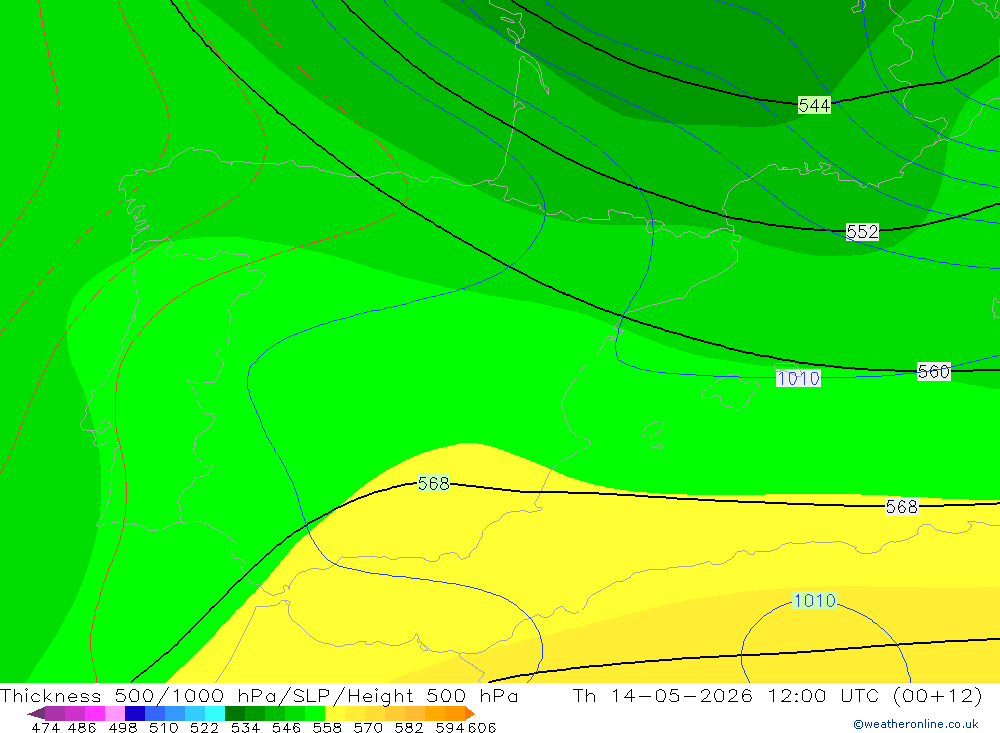
Task: Click the 510 legend value
Action: tap(163, 727)
